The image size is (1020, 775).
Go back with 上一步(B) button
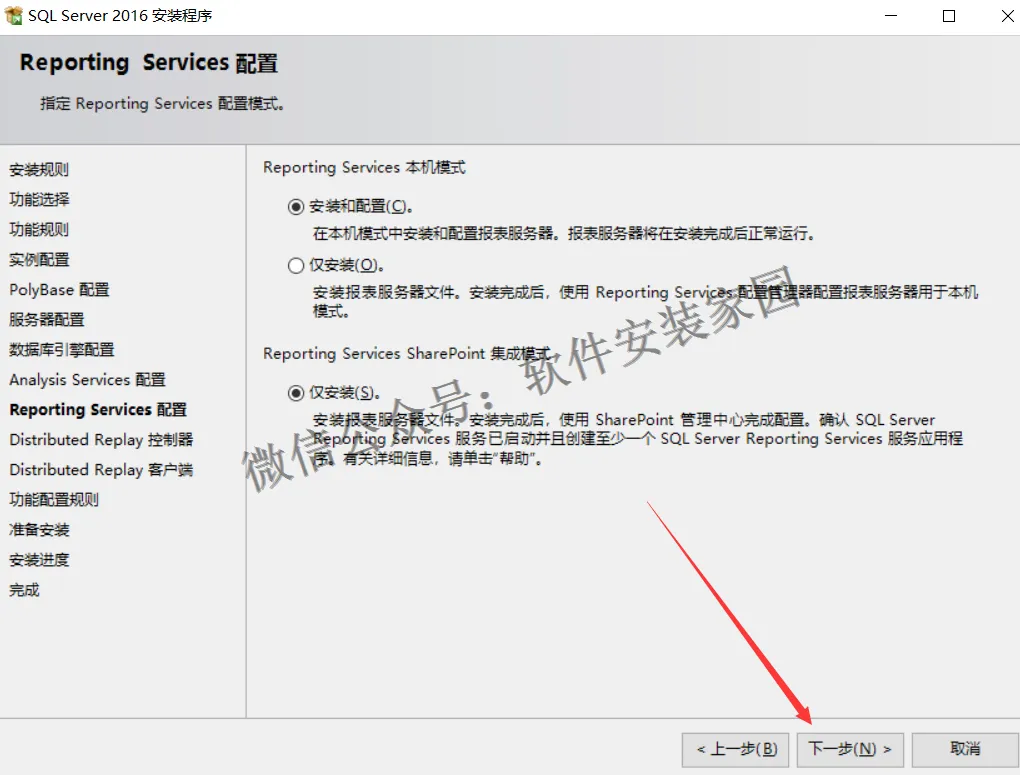point(736,750)
